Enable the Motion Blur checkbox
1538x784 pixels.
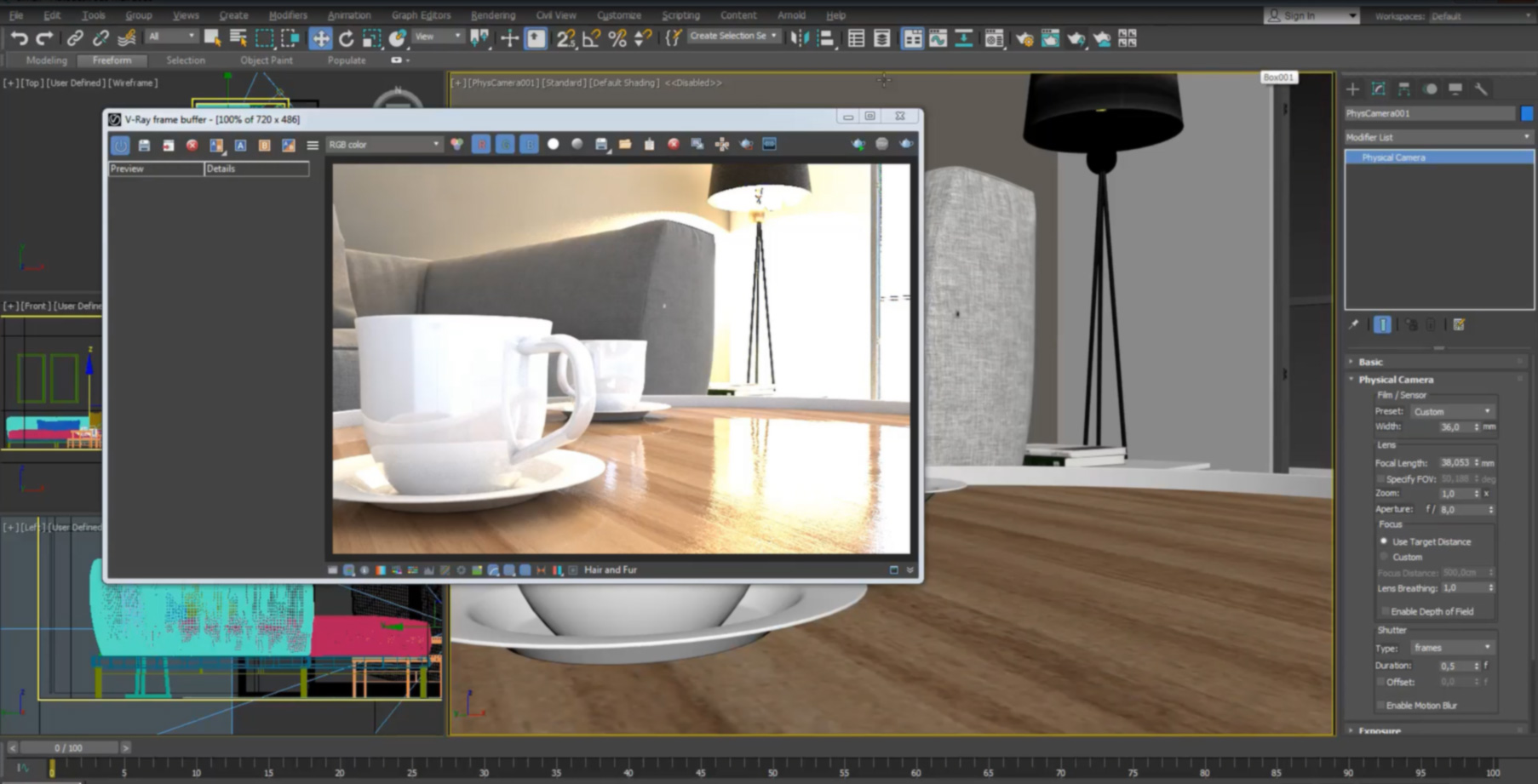pos(1383,705)
